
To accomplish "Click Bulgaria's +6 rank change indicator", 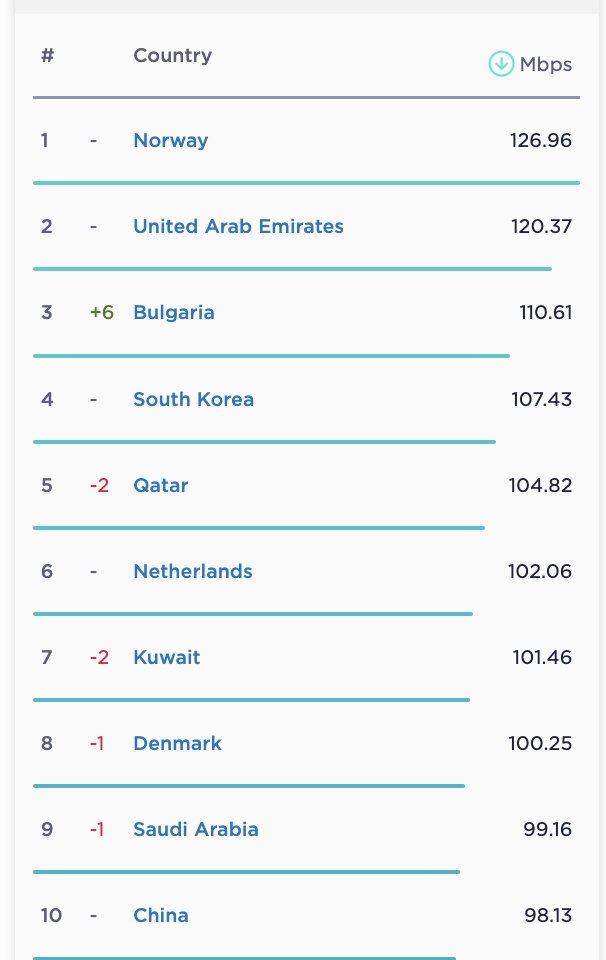I will [x=102, y=312].
